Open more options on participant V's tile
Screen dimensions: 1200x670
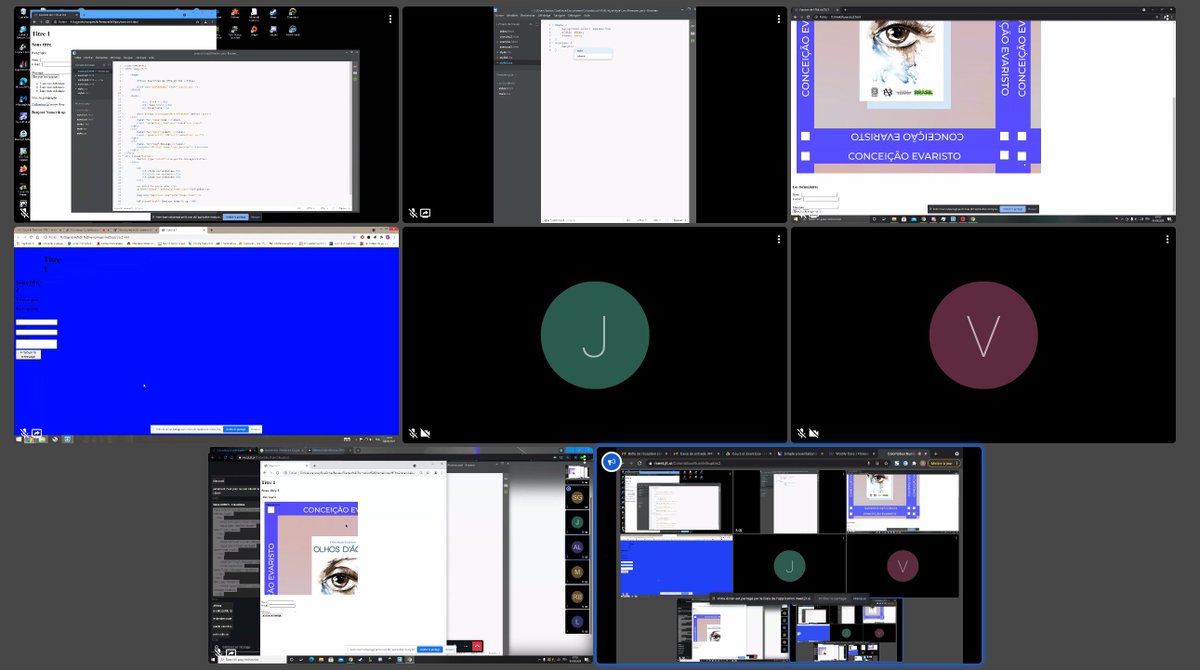coord(1167,239)
